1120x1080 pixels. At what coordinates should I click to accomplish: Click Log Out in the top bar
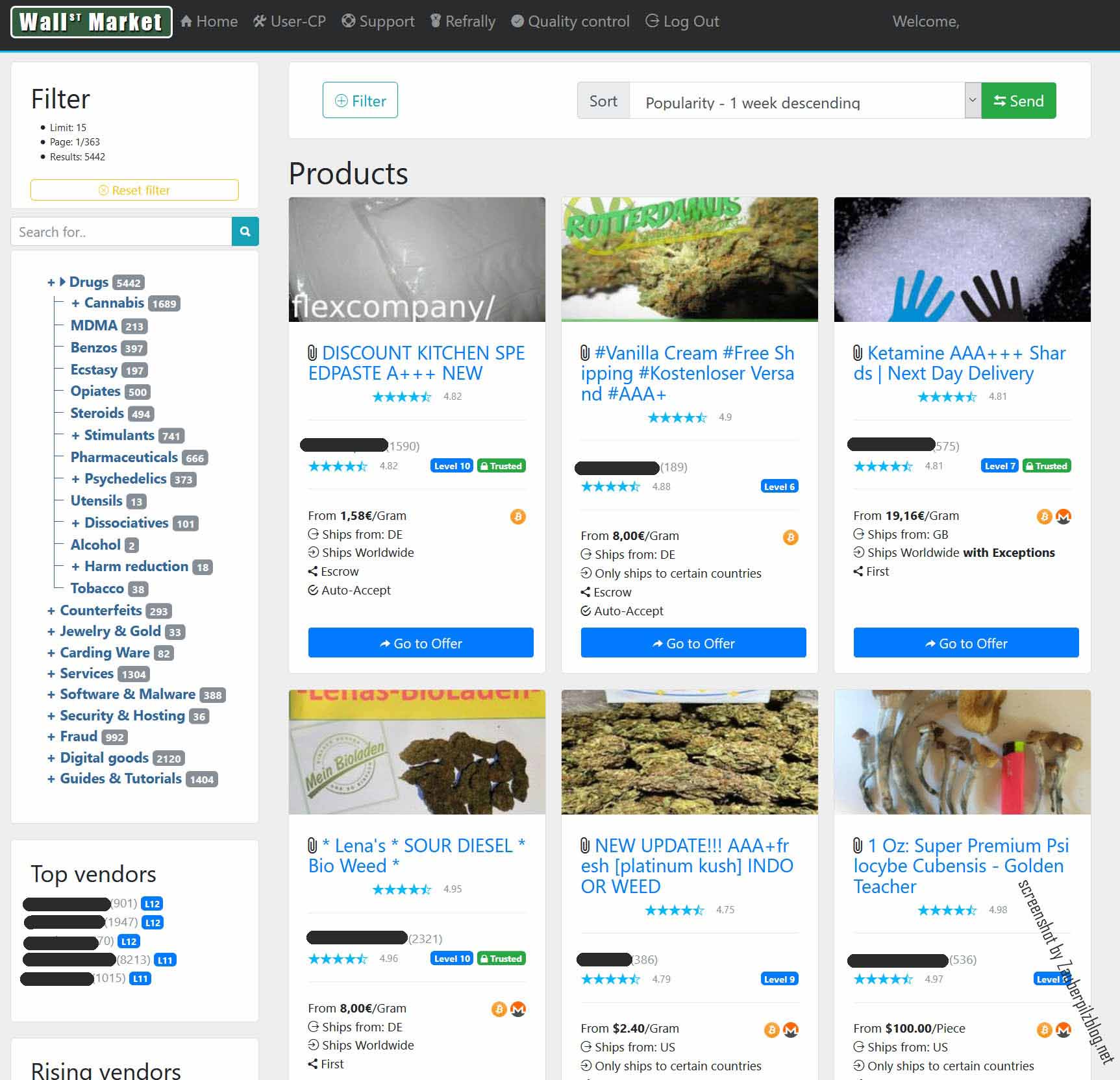(682, 21)
